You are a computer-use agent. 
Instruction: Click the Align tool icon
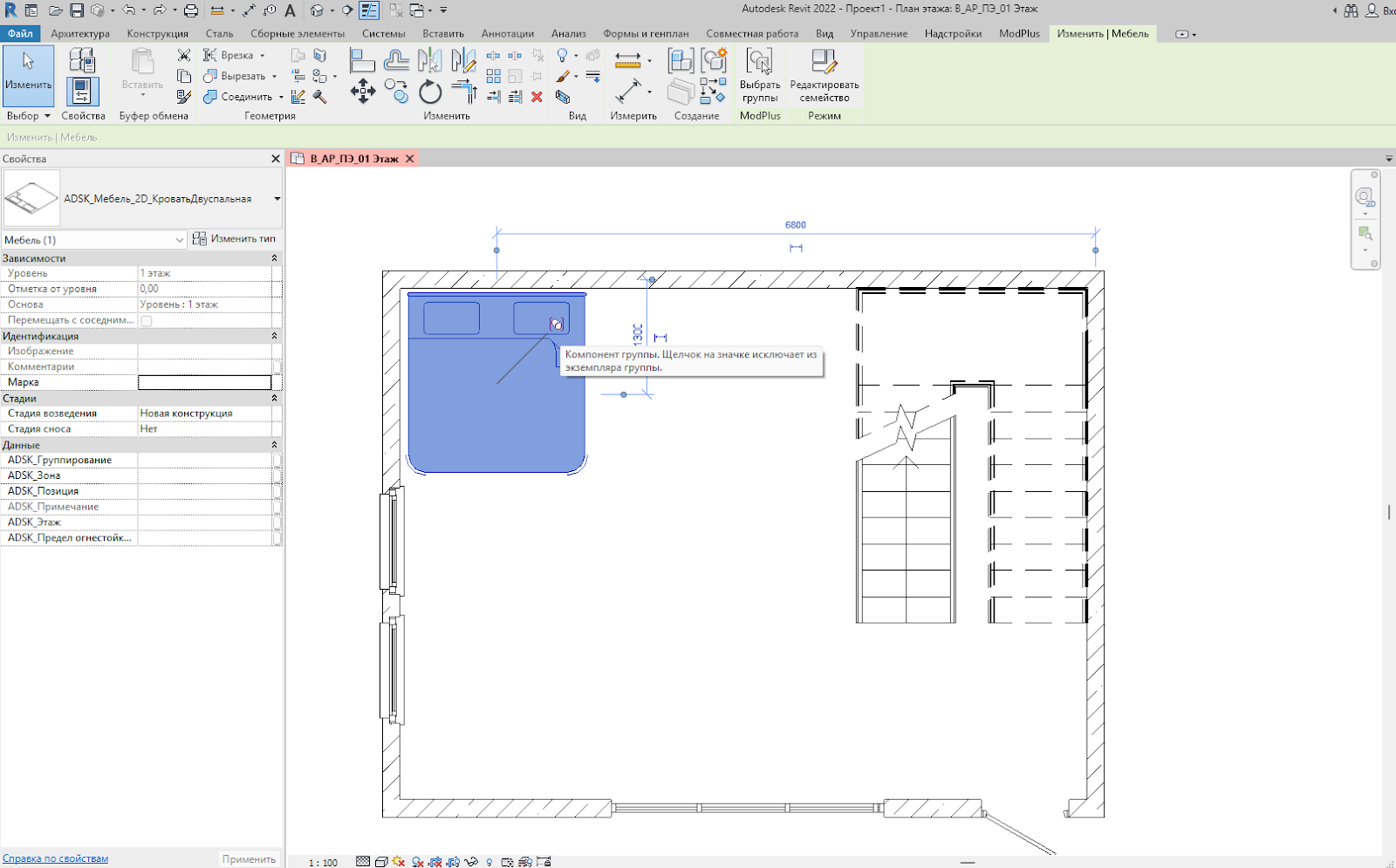[362, 60]
